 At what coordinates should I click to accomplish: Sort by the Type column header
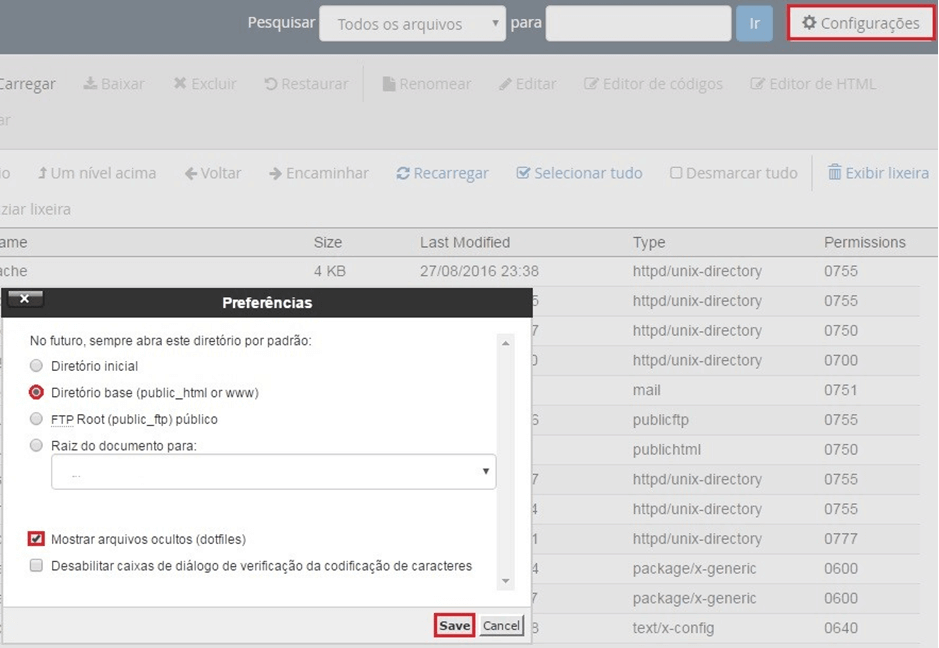point(649,243)
